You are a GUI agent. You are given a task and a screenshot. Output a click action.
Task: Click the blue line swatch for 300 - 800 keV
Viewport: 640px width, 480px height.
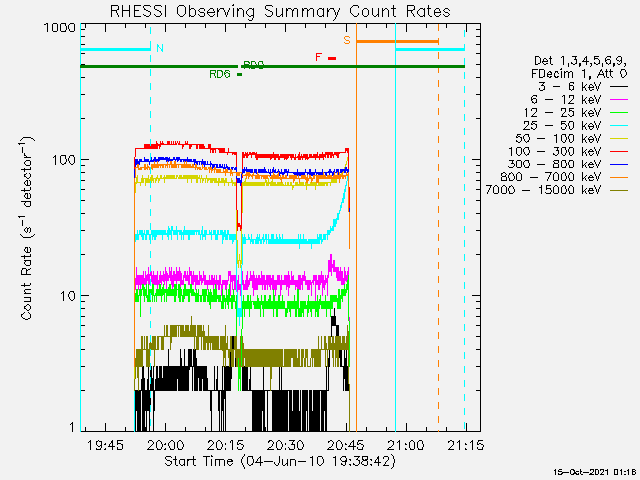pyautogui.click(x=619, y=164)
